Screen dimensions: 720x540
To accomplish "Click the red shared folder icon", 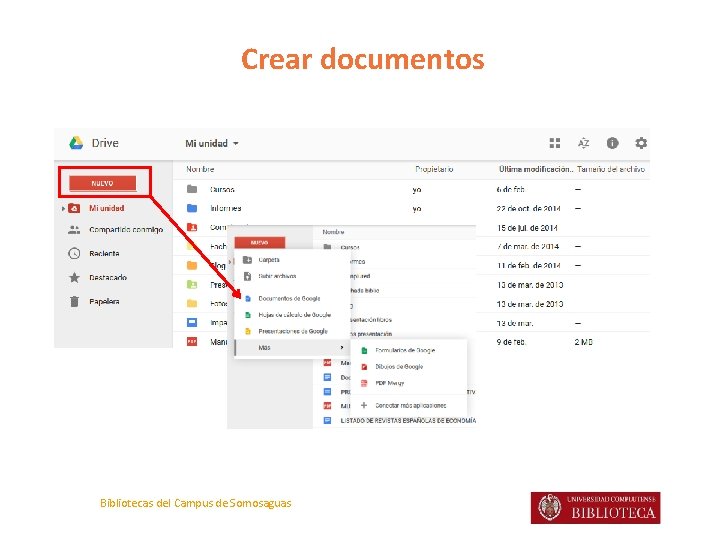I will tap(192, 227).
